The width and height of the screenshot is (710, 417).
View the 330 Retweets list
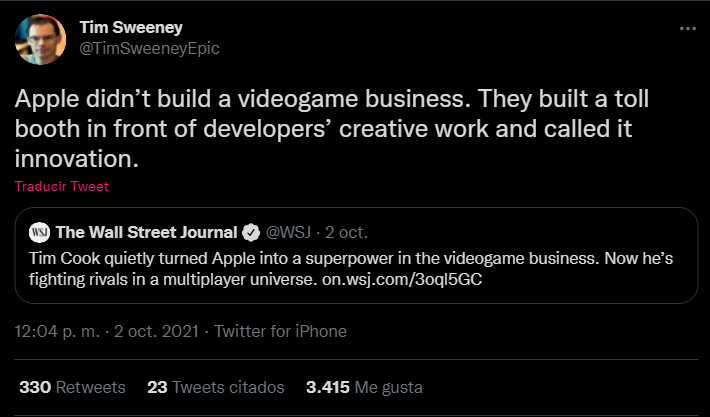(72, 386)
